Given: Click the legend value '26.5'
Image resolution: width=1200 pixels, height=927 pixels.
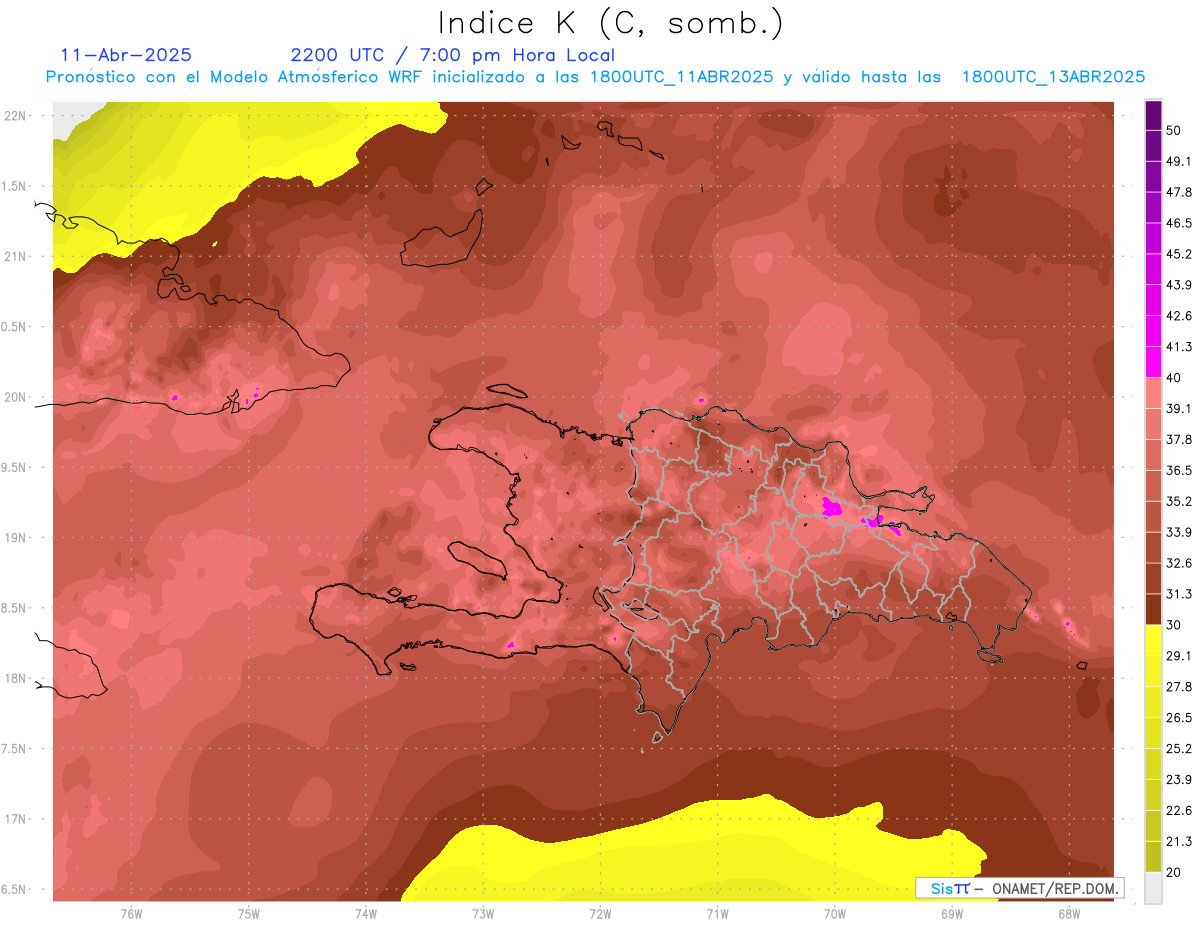Looking at the screenshot, I should (x=1179, y=718).
